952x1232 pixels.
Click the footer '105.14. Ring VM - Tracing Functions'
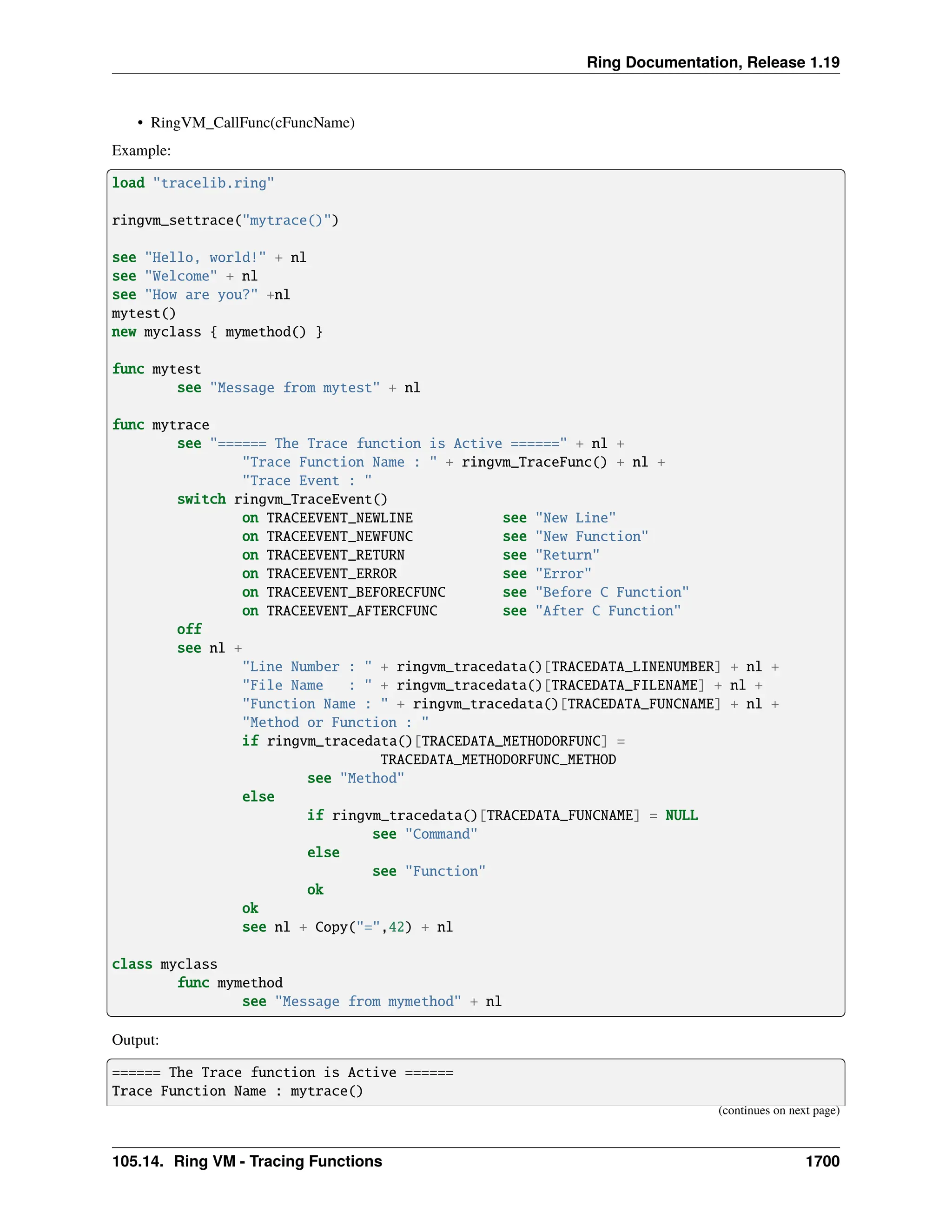tap(247, 1161)
